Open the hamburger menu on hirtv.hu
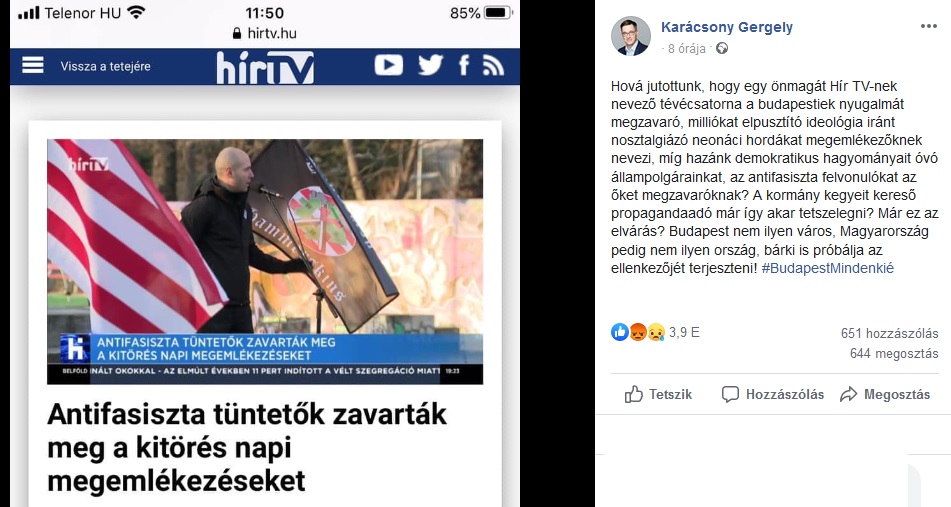The image size is (951, 507). (33, 65)
